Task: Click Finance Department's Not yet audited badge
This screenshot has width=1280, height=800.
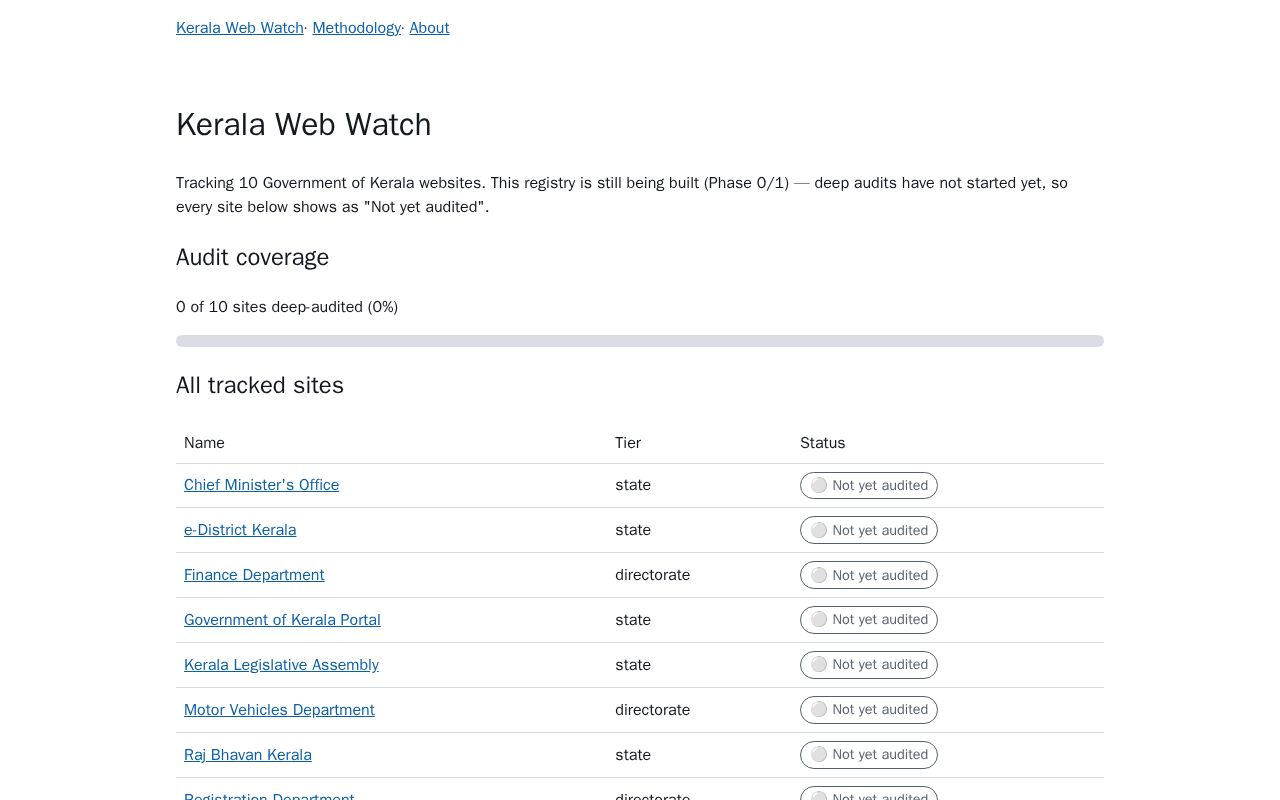Action: (x=869, y=575)
